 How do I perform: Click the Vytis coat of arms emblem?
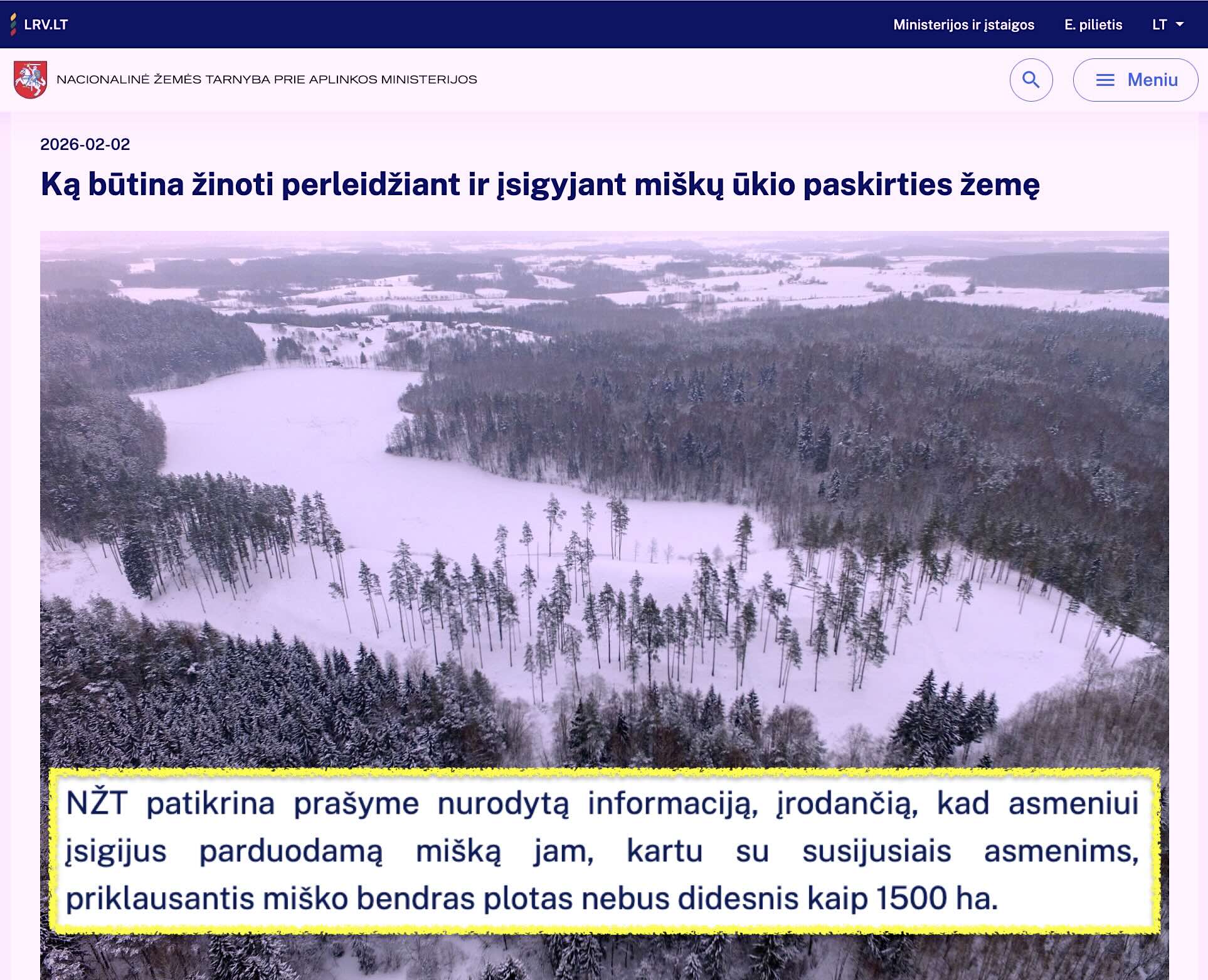coord(30,80)
